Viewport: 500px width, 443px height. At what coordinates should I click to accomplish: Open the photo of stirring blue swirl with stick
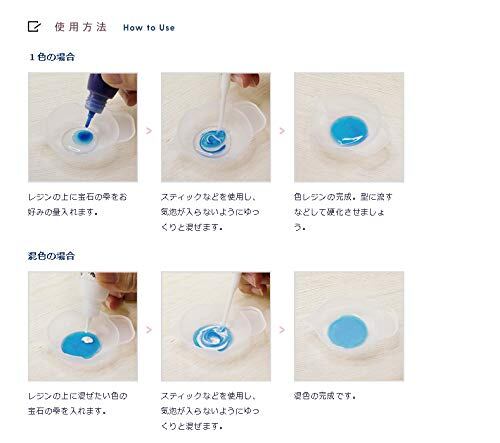pyautogui.click(x=216, y=127)
